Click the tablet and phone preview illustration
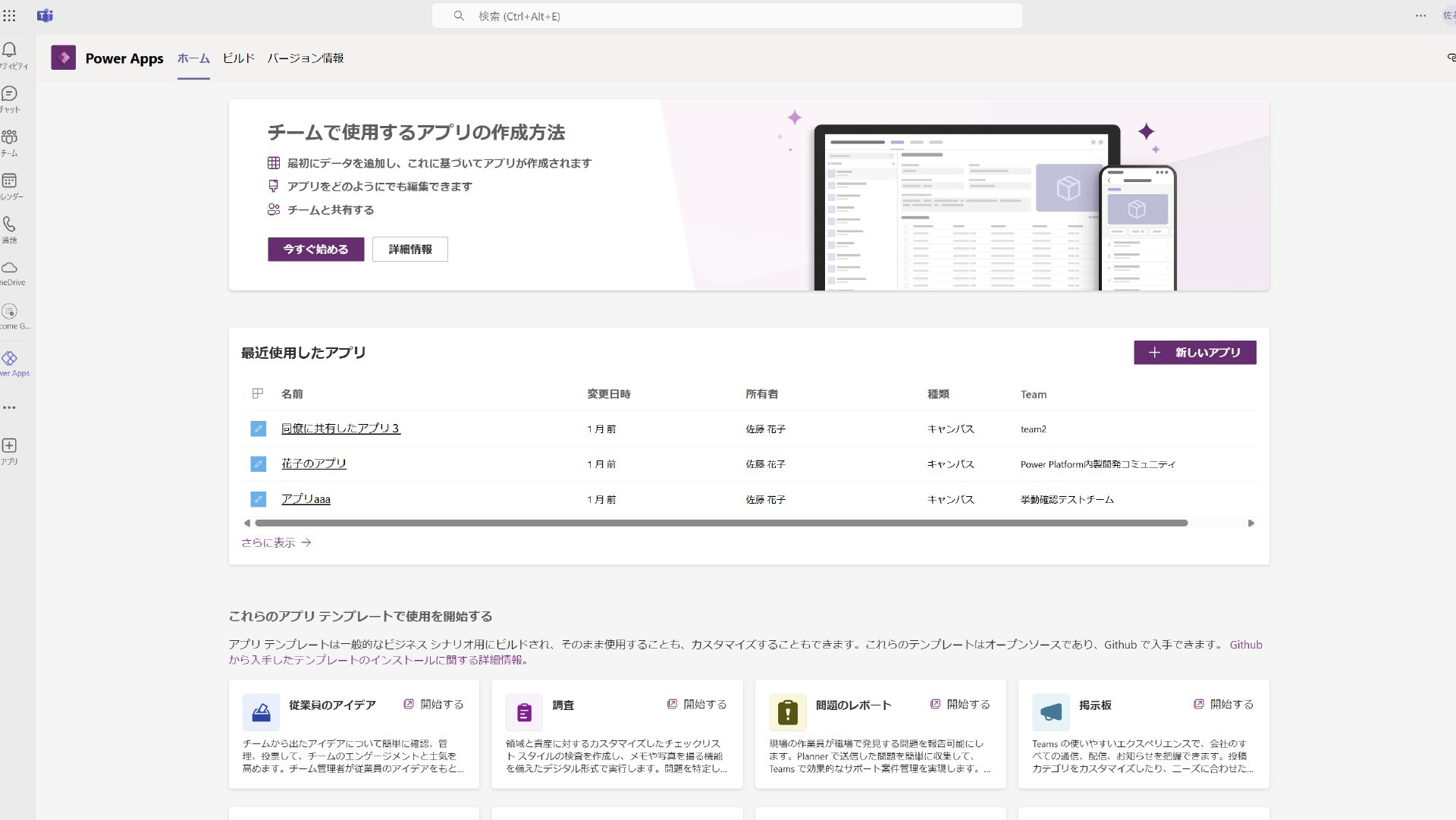The image size is (1456, 820). (x=994, y=207)
